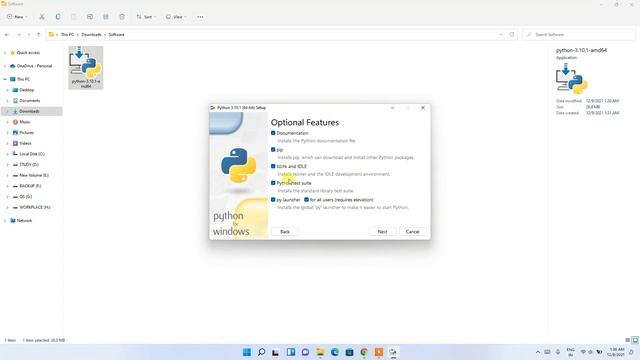Click the Cut scissors icon in Explorer toolbar

coord(42,17)
